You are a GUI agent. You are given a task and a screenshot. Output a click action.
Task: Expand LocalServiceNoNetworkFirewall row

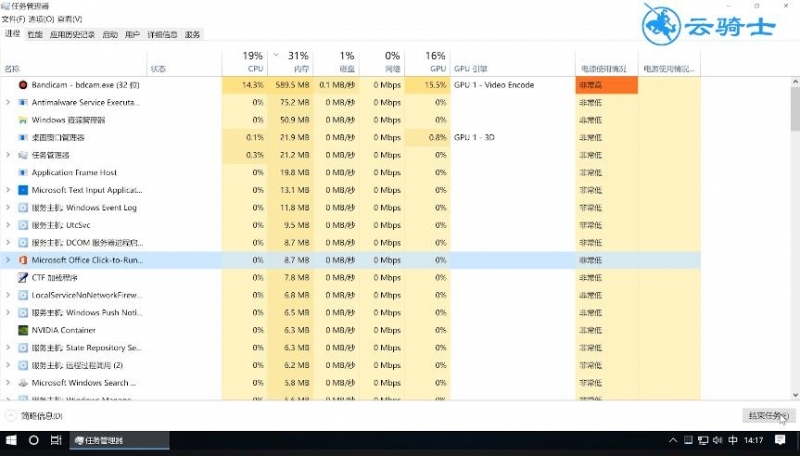[x=8, y=295]
